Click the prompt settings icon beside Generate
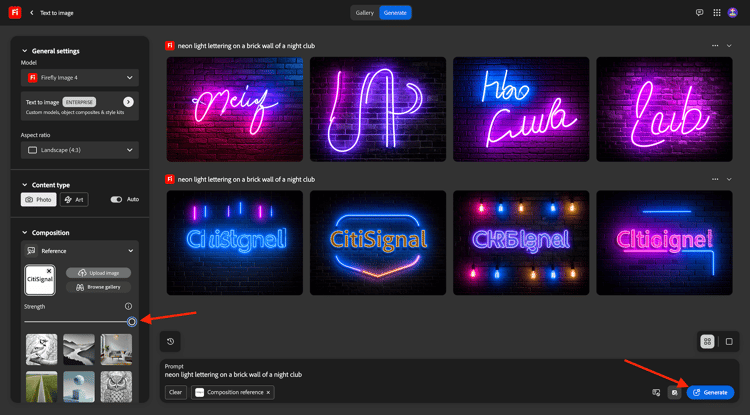This screenshot has width=750, height=415. (x=674, y=393)
